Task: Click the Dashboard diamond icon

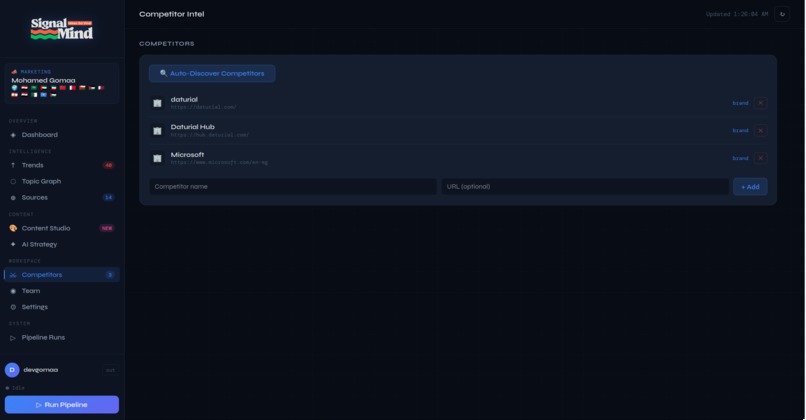Action: click(x=13, y=135)
